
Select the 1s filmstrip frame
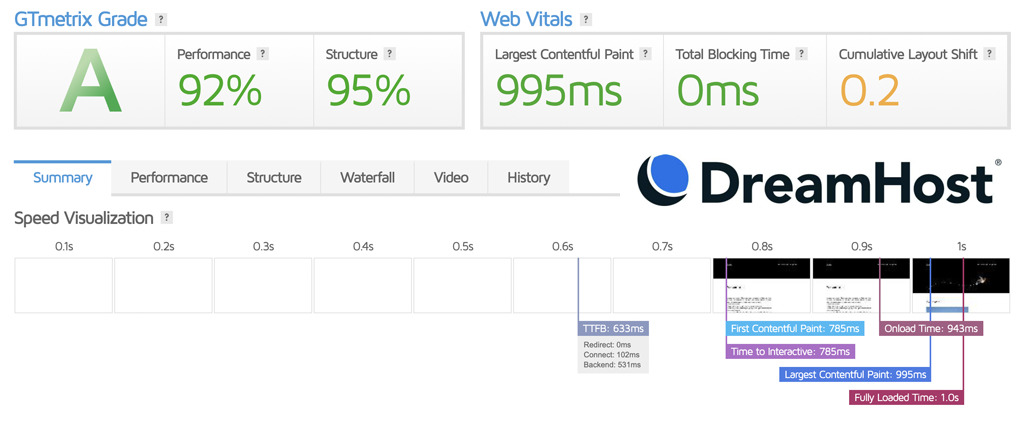tap(961, 285)
